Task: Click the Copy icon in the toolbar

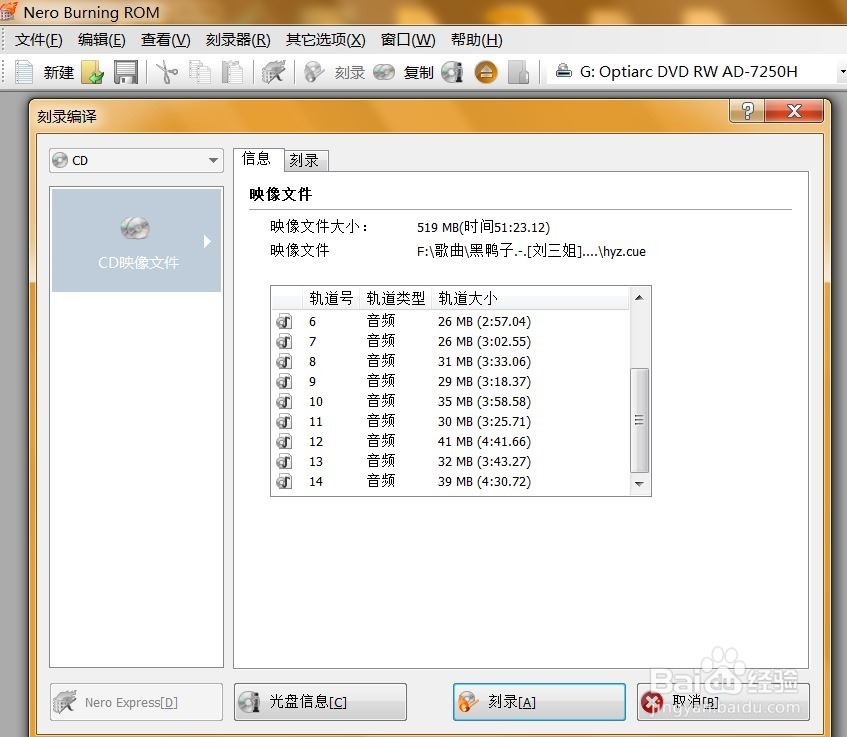Action: click(199, 72)
